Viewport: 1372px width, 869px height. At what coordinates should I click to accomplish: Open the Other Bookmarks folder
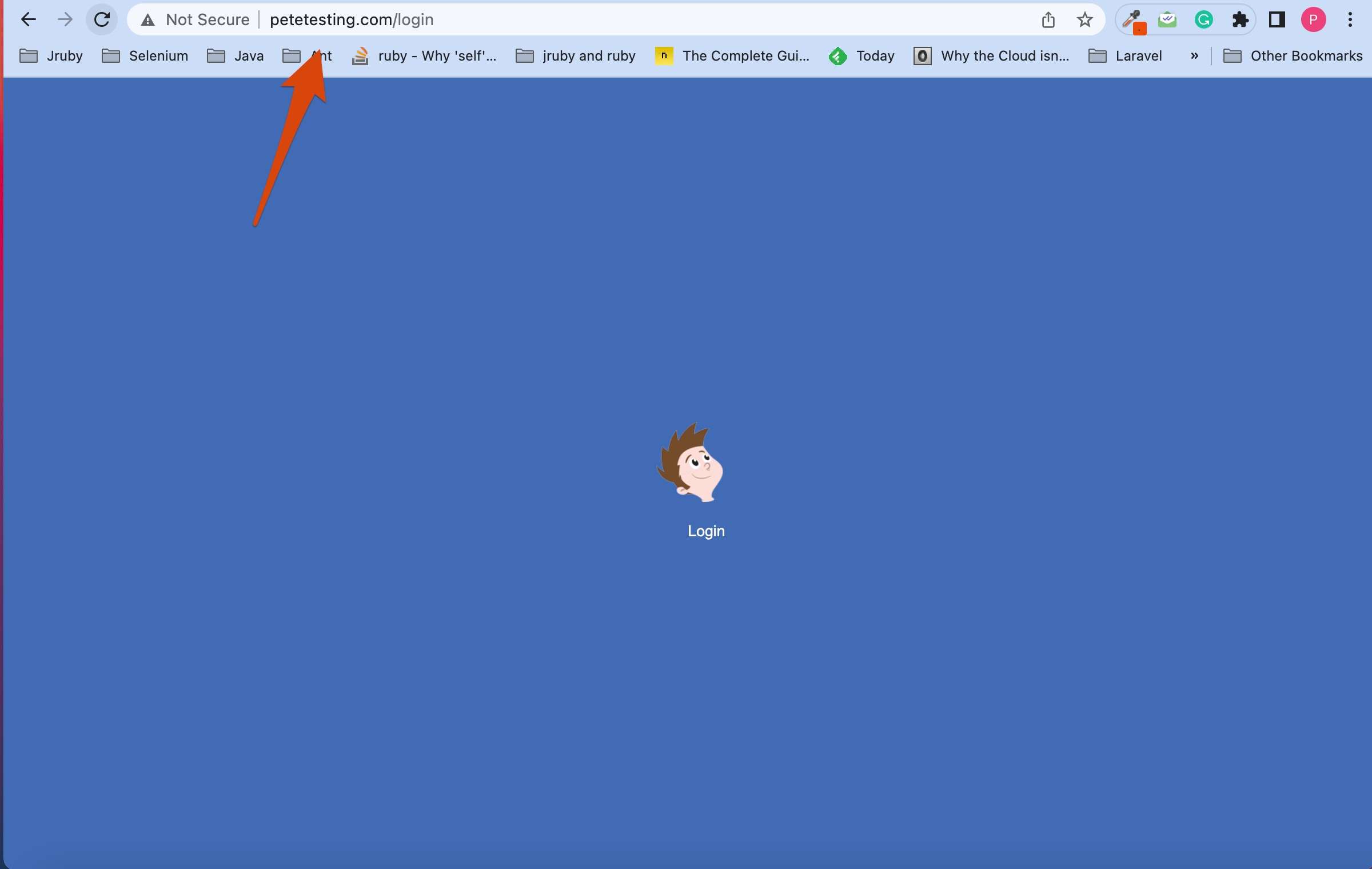1293,56
